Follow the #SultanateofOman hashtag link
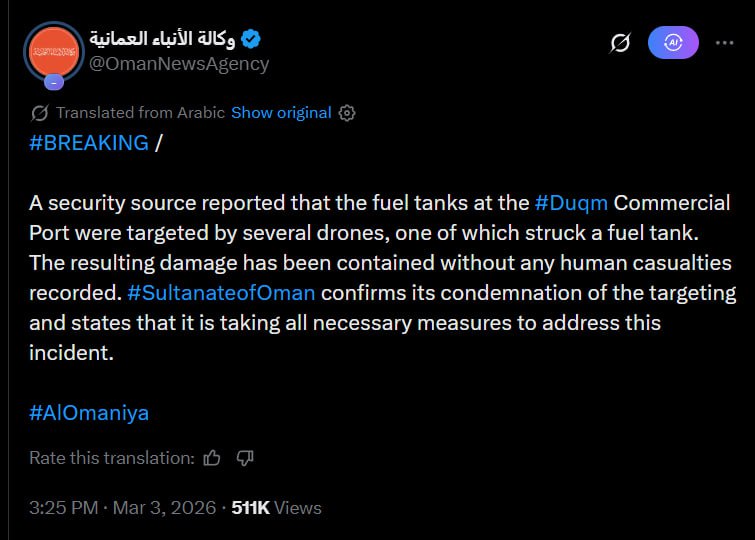The width and height of the screenshot is (755, 540). pos(222,293)
